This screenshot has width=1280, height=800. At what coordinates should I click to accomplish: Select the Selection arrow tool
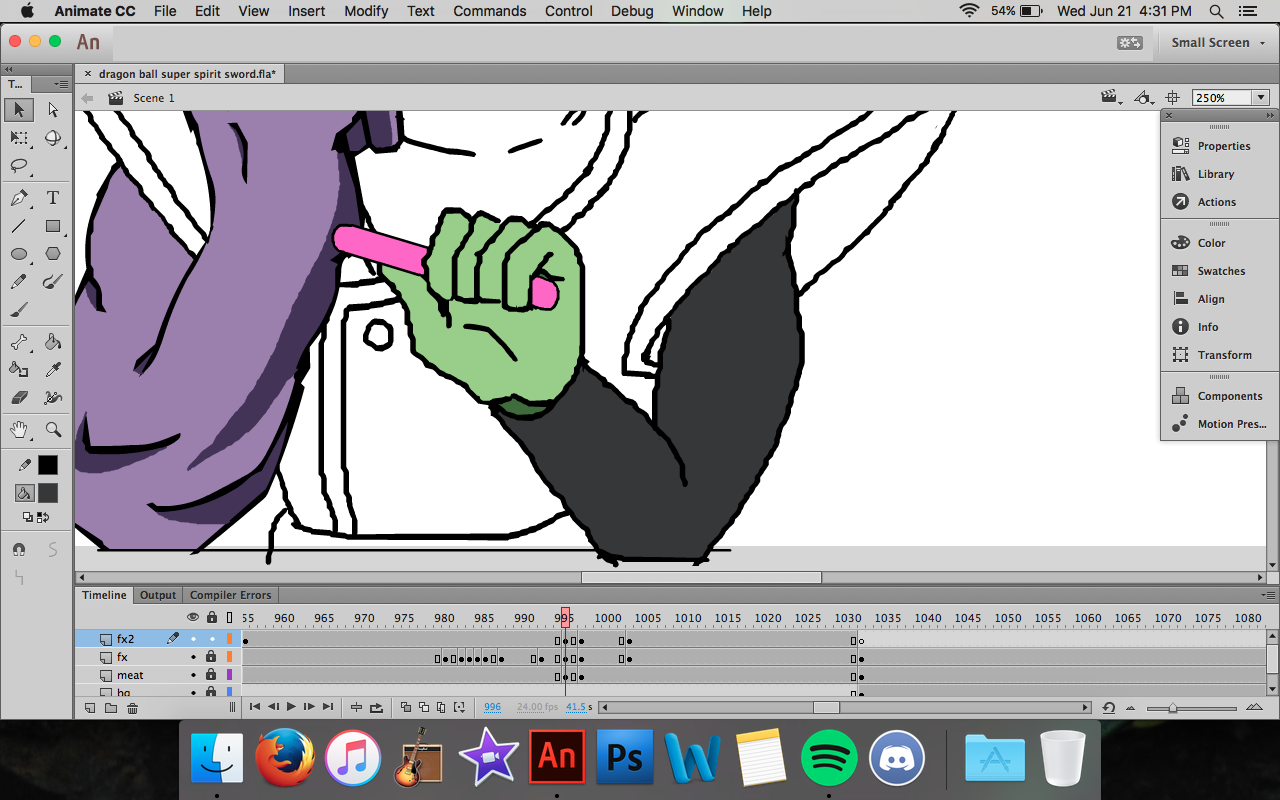(18, 110)
